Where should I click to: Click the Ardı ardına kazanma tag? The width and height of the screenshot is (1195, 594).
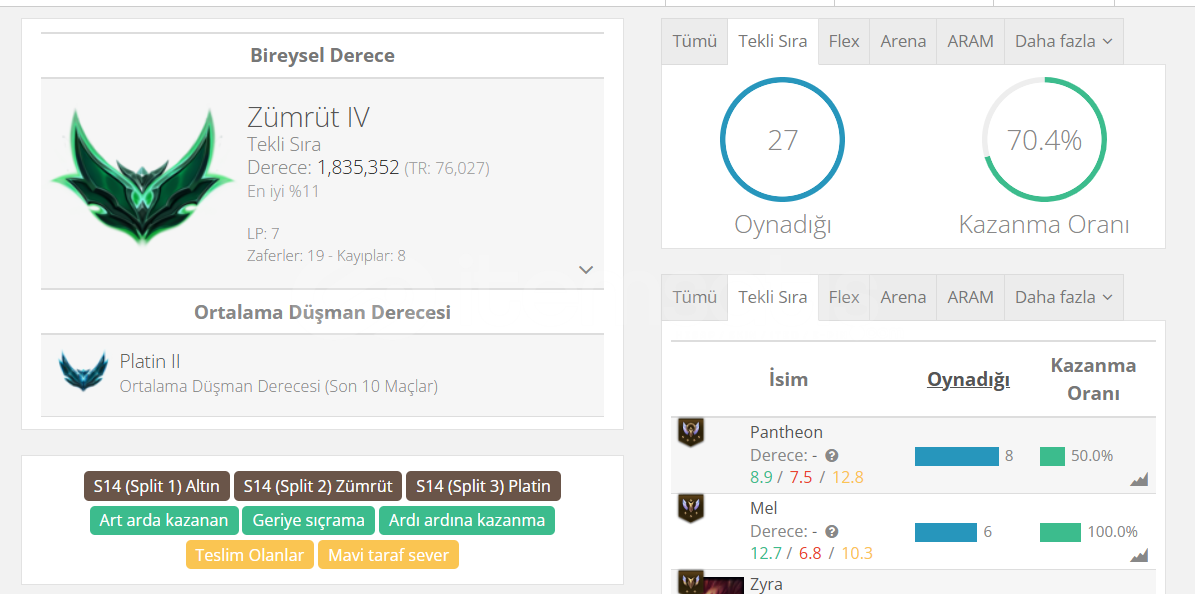coord(466,521)
